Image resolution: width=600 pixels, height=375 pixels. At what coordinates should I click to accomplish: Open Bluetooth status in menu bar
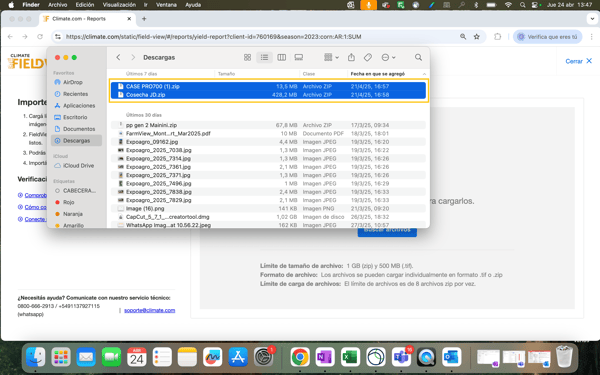[x=476, y=5]
